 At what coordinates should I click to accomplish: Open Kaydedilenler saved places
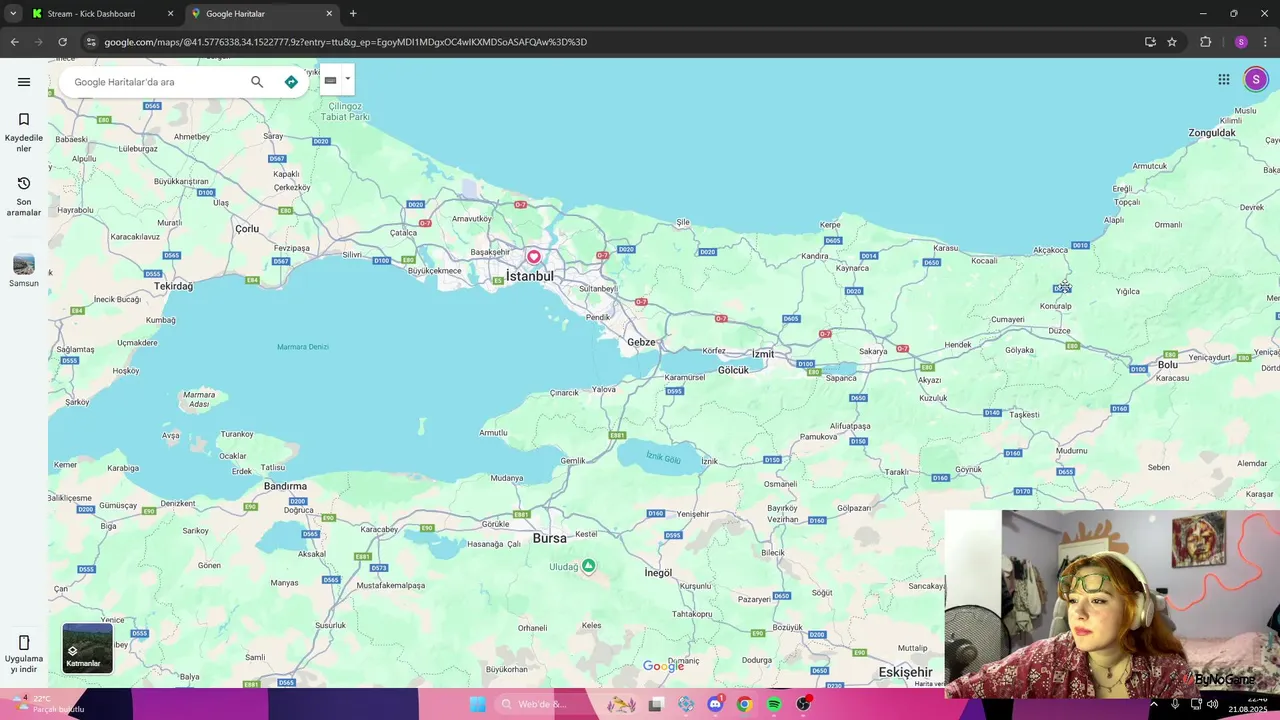coord(24,131)
